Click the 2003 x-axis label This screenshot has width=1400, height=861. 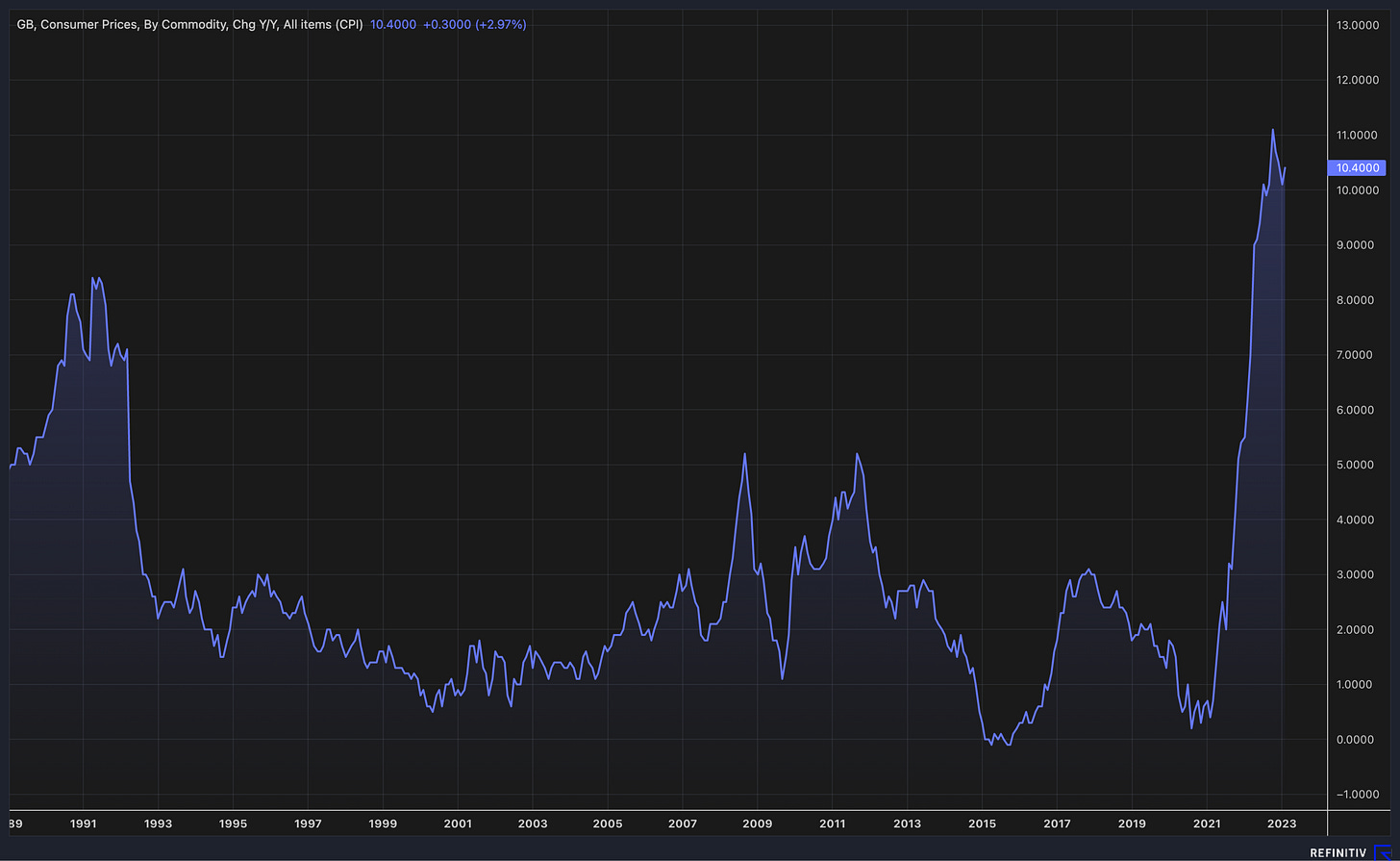[533, 823]
